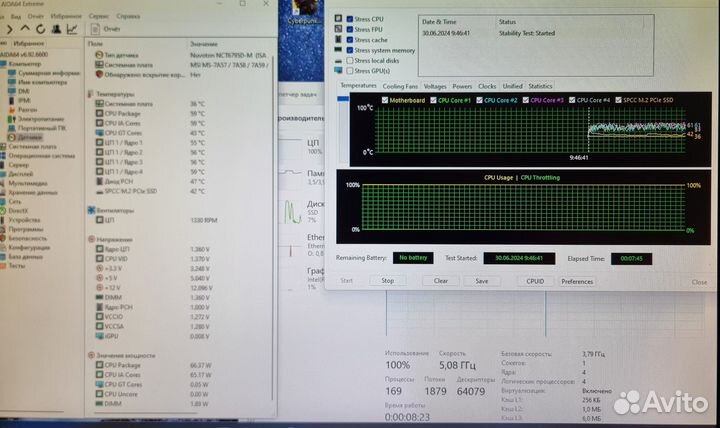720x428 pixels.
Task: Click the Безопасность icon in the tree
Action: (x=3, y=238)
